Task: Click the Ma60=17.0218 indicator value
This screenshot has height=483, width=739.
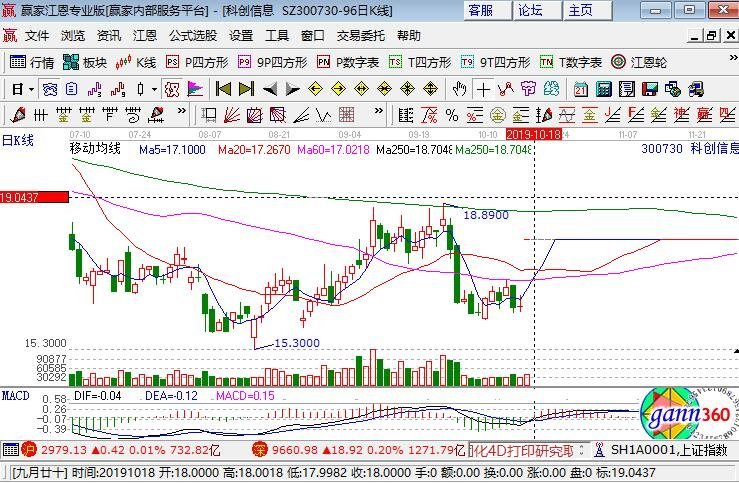Action: pyautogui.click(x=334, y=150)
